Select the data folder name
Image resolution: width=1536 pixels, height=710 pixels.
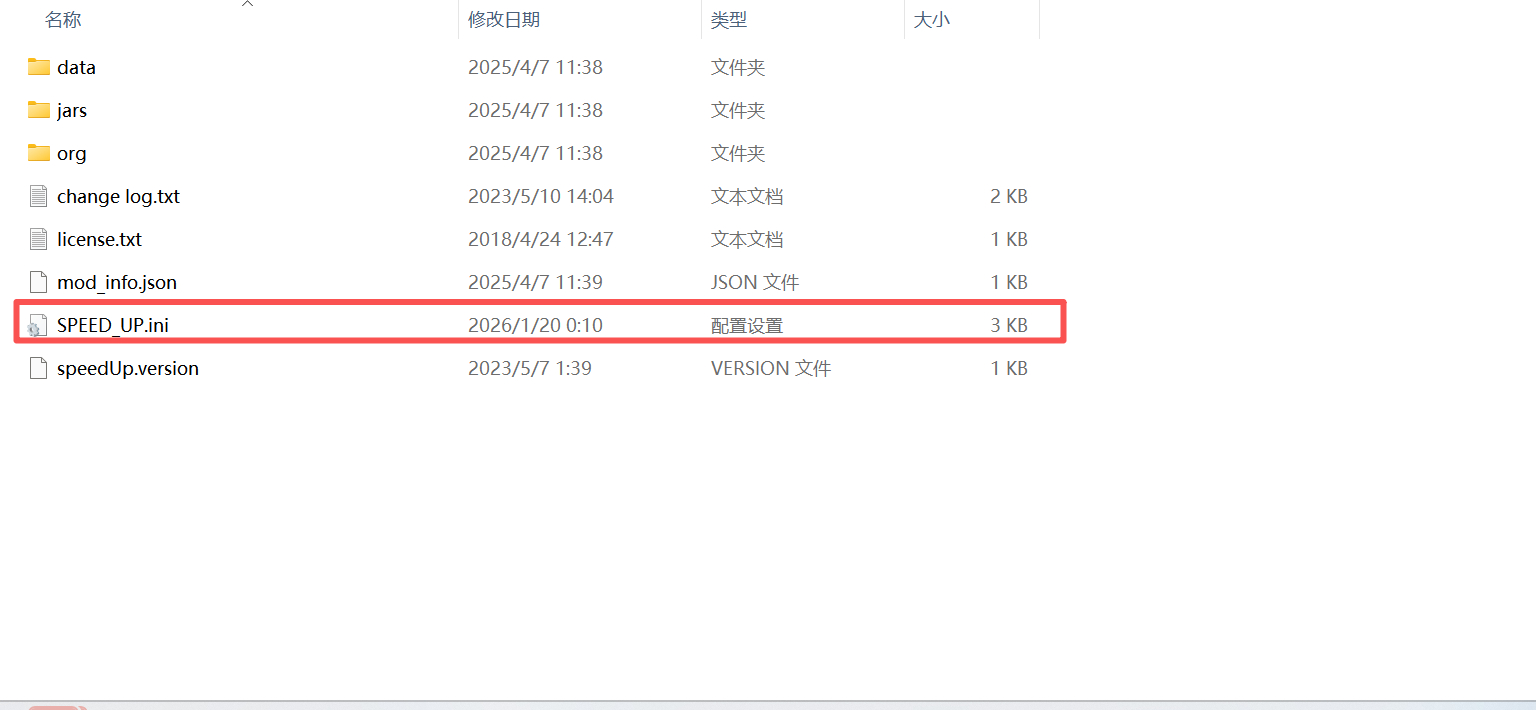click(76, 67)
